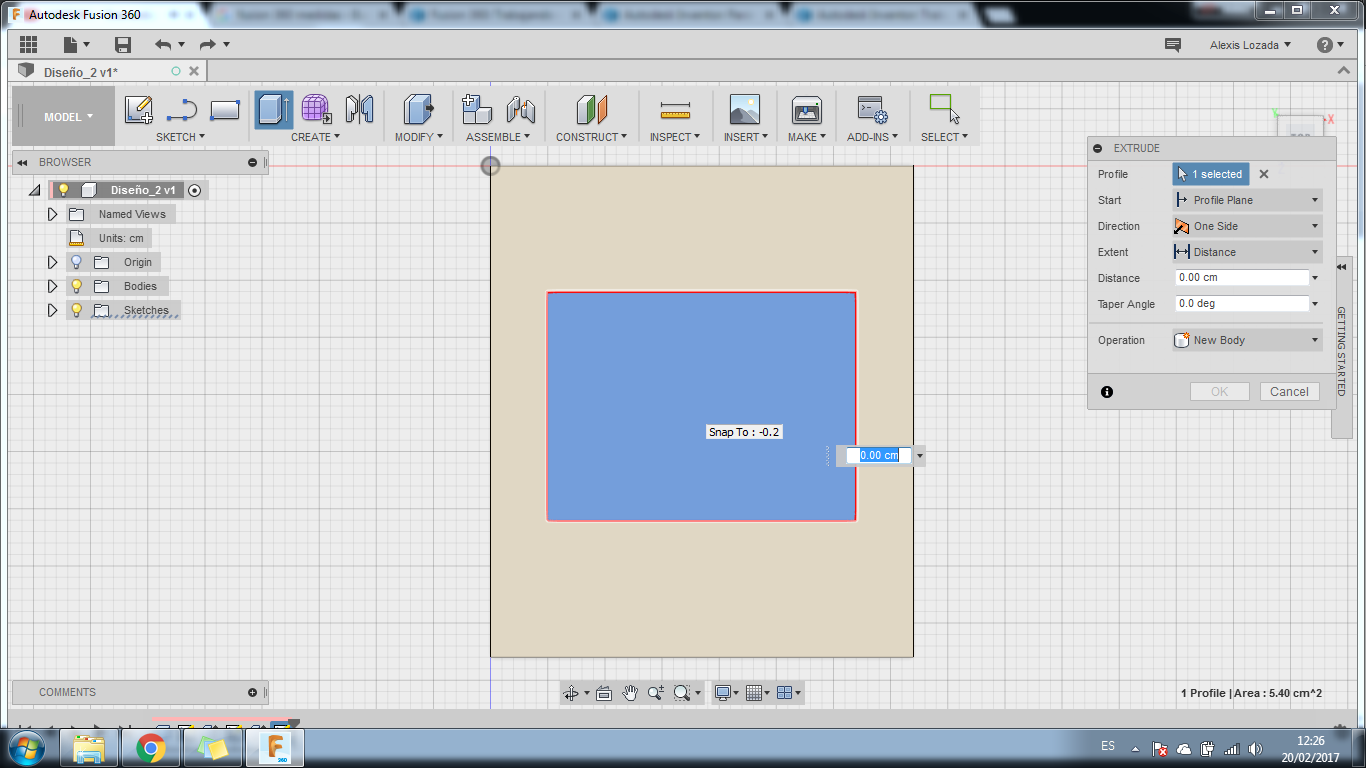Toggle visibility bulb of Origin folder
Viewport: 1366px width, 768px height.
tap(76, 262)
